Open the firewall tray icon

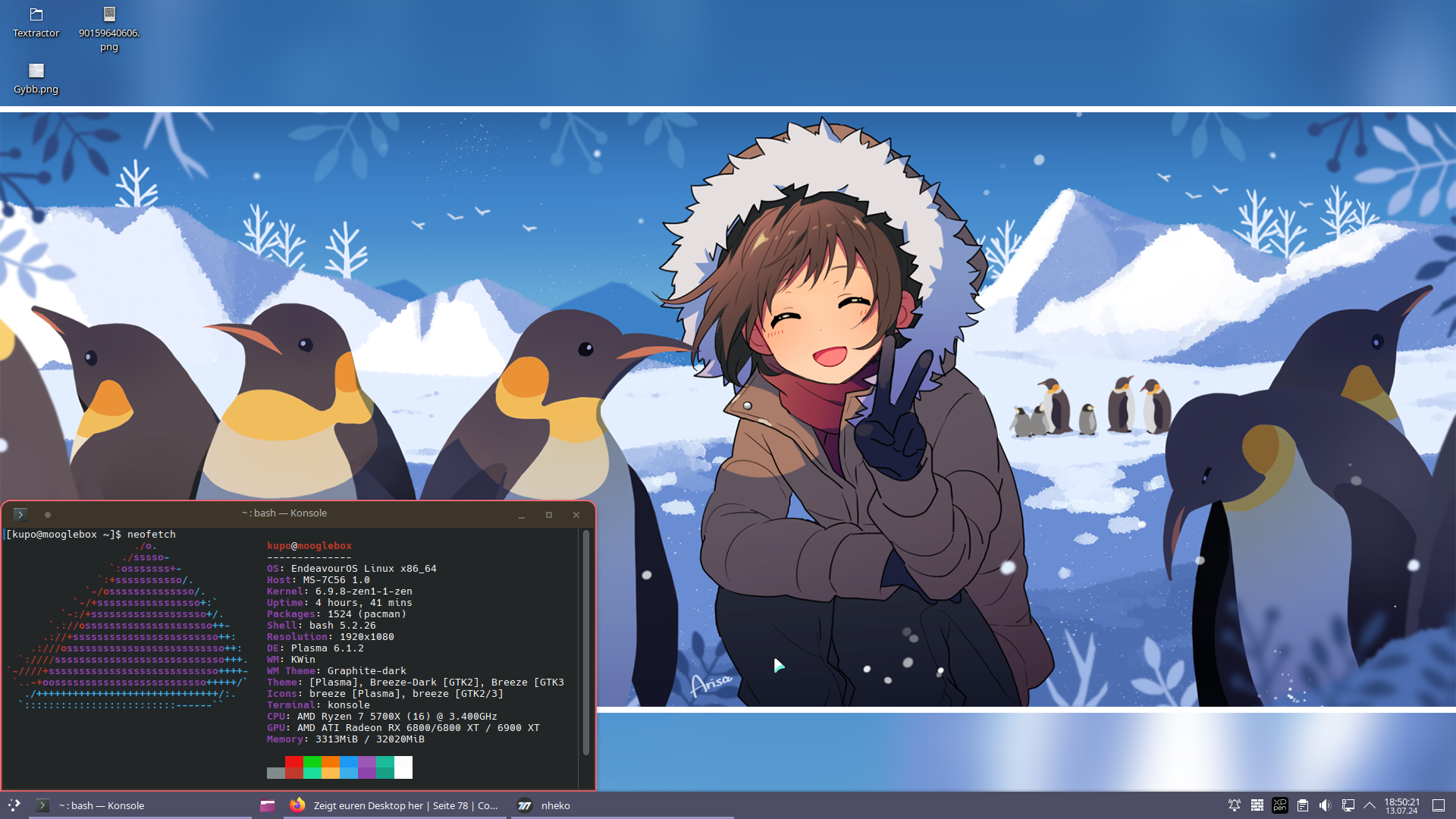(1257, 805)
